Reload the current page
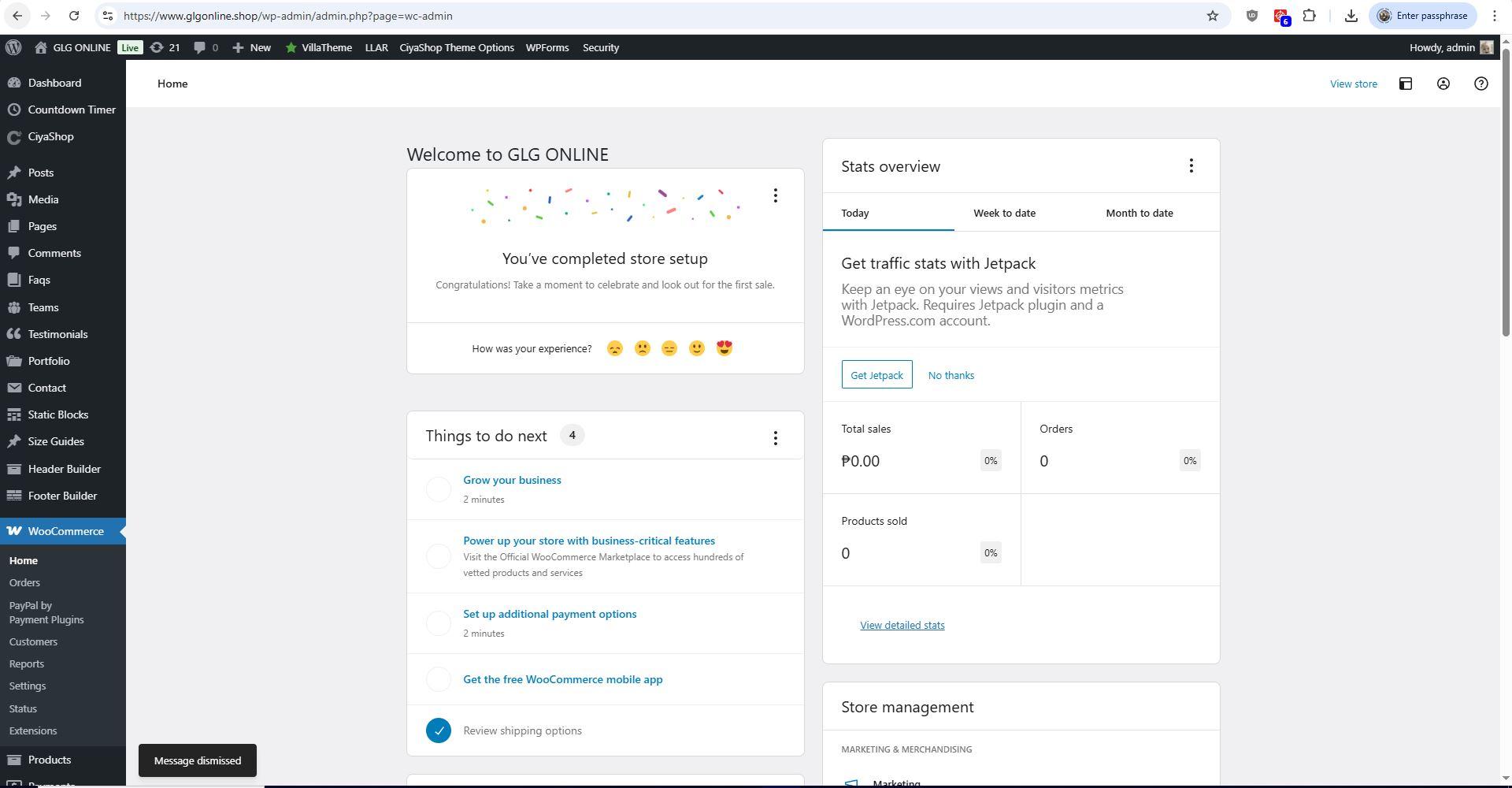The image size is (1512, 788). pyautogui.click(x=73, y=16)
